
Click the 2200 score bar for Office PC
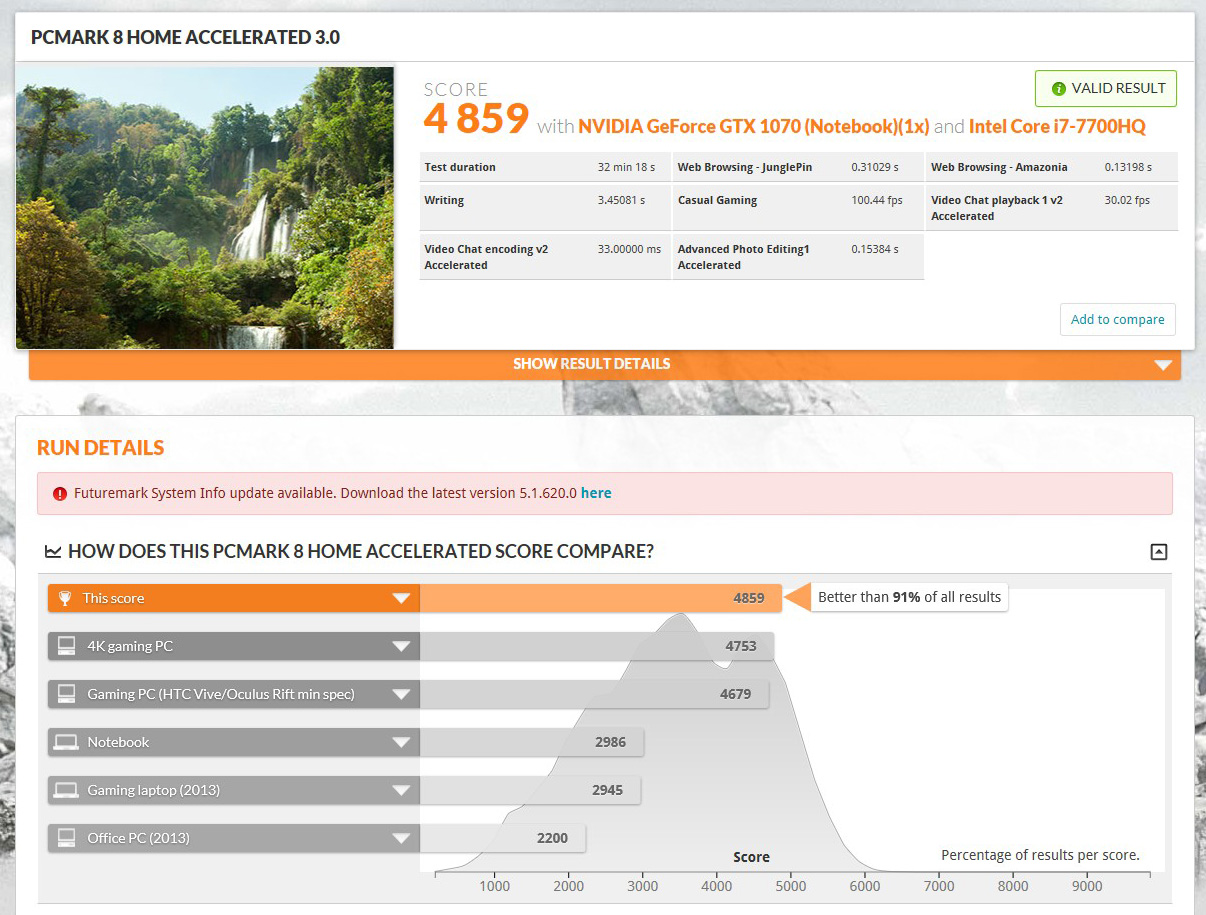pyautogui.click(x=502, y=838)
